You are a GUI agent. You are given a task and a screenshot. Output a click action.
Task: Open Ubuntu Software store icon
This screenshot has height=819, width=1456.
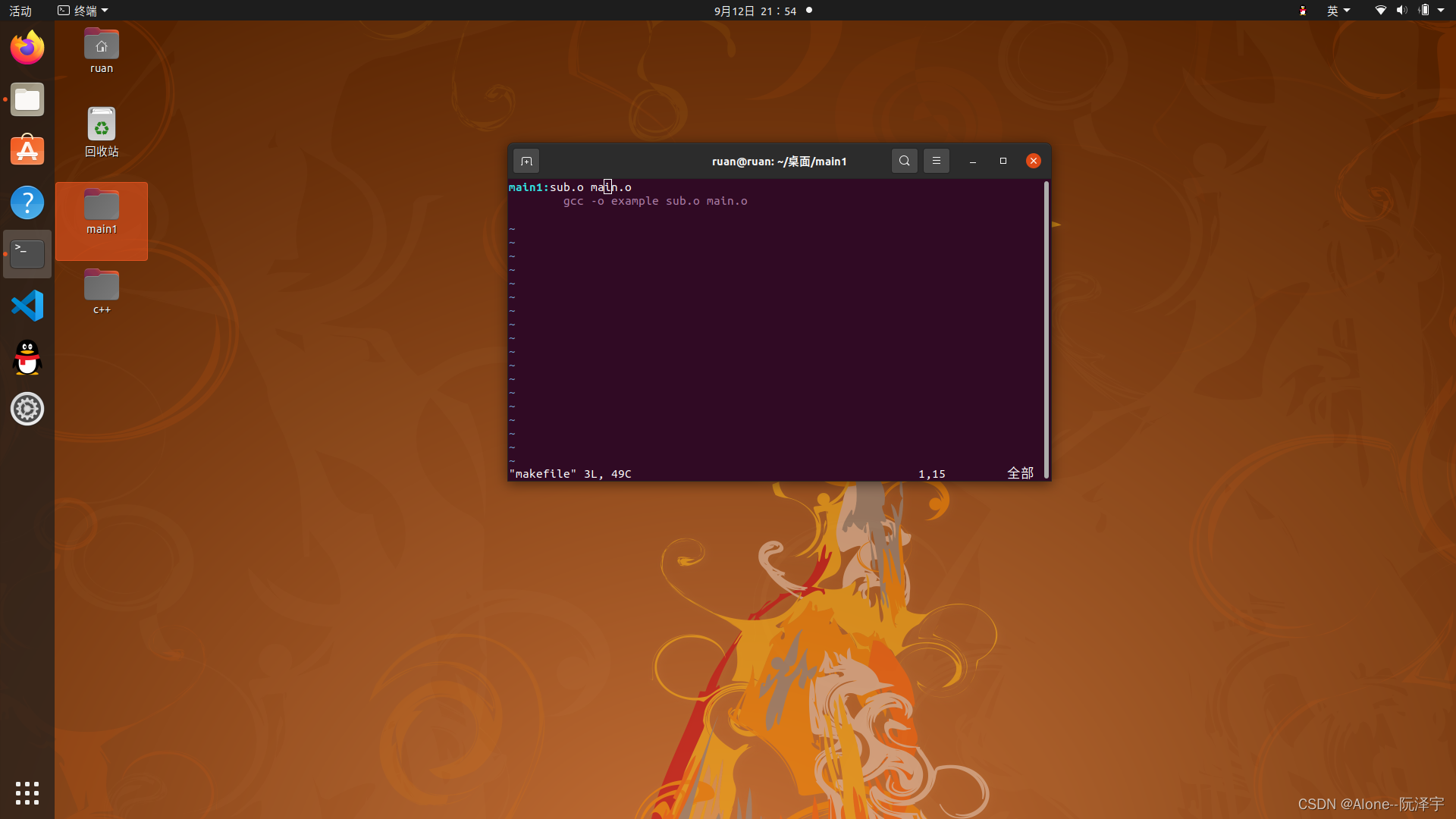point(27,151)
